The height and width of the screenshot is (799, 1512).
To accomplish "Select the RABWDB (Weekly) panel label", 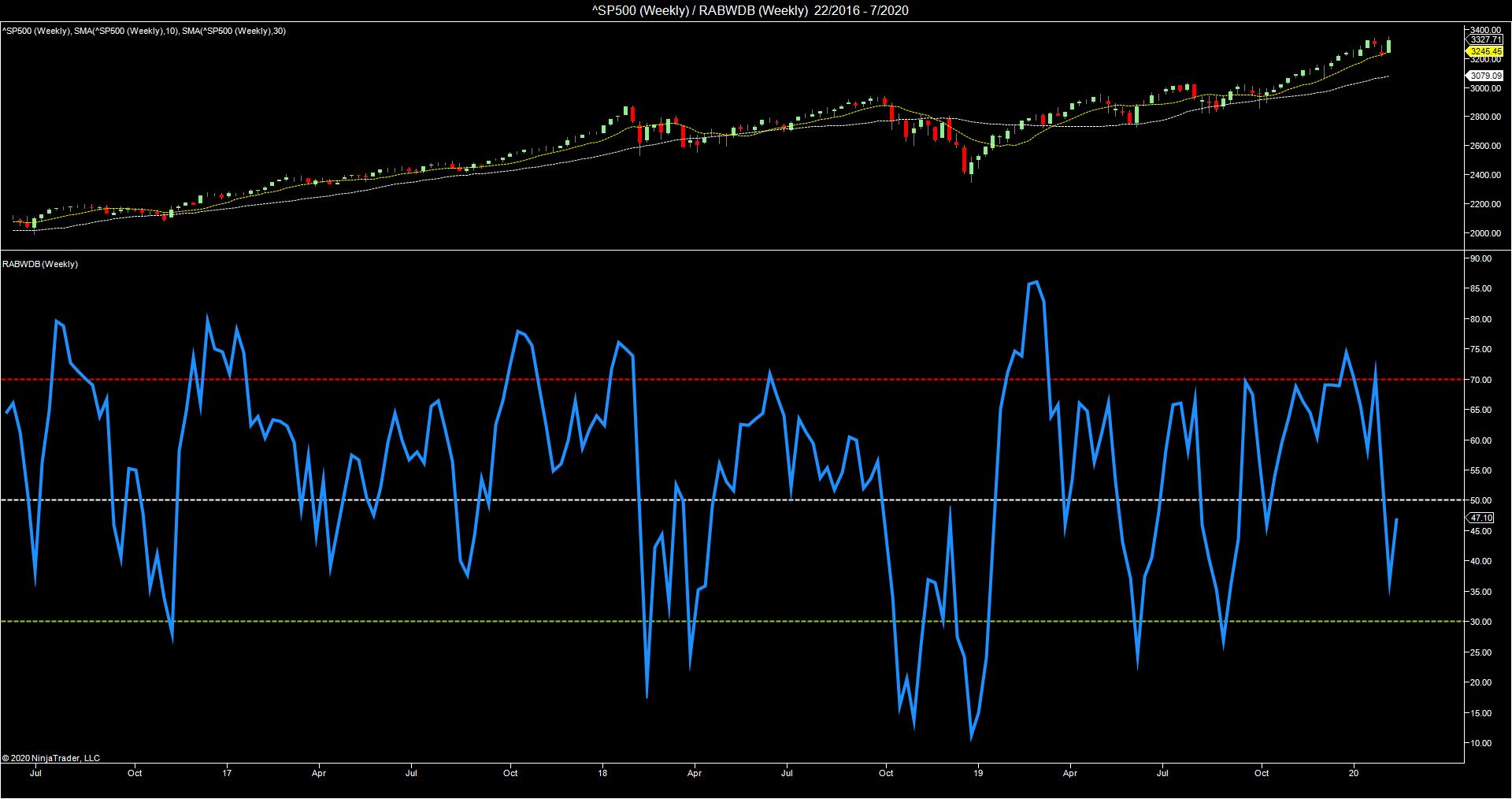I will pos(40,264).
